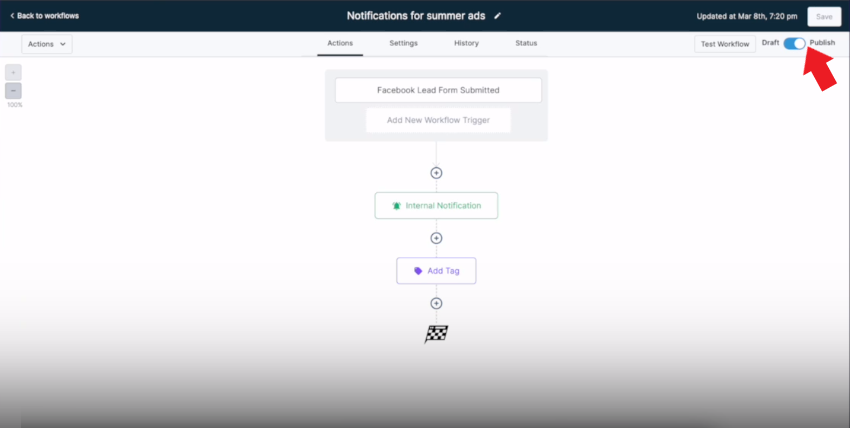Zoom in with the plus button
Viewport: 850px width, 428px height.
coord(14,73)
